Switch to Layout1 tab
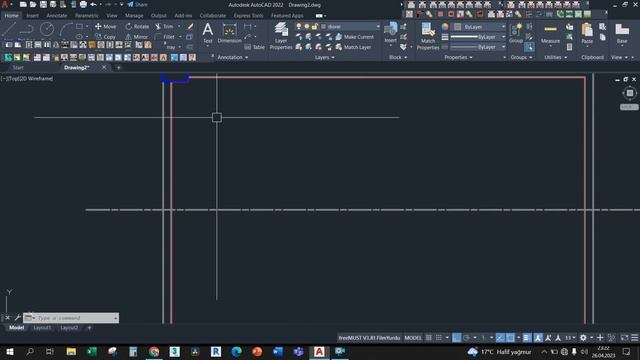The width and height of the screenshot is (640, 360). (x=42, y=328)
